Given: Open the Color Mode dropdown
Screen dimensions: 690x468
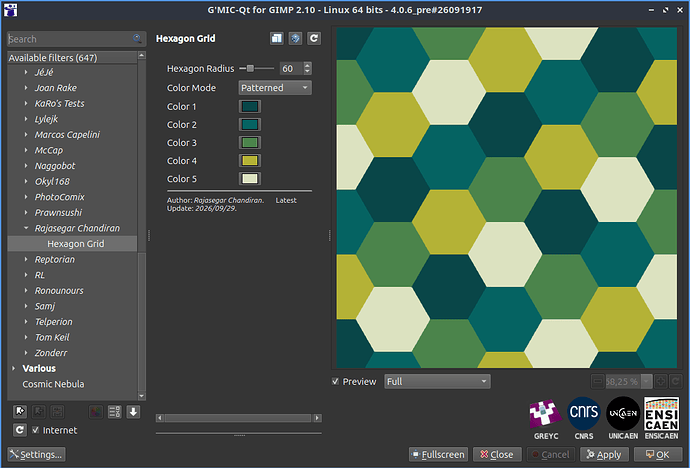Looking at the screenshot, I should [275, 88].
